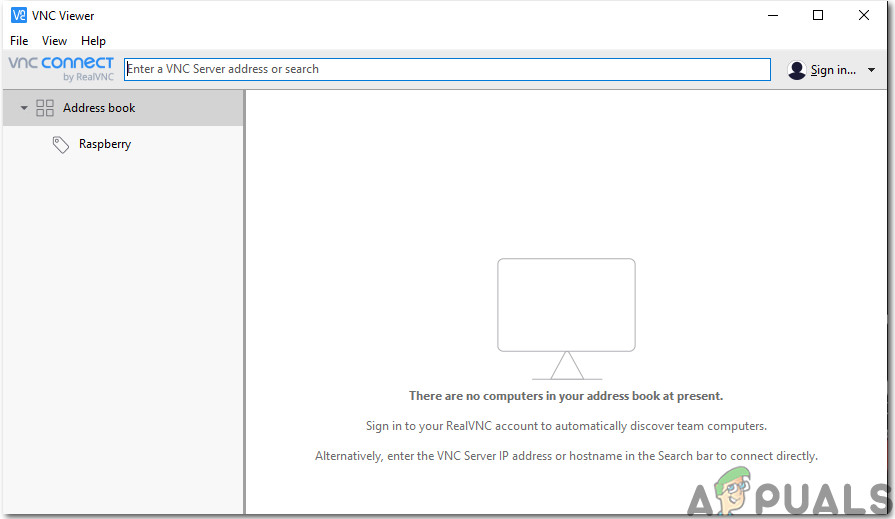
Task: Open the File menu
Action: tap(19, 41)
